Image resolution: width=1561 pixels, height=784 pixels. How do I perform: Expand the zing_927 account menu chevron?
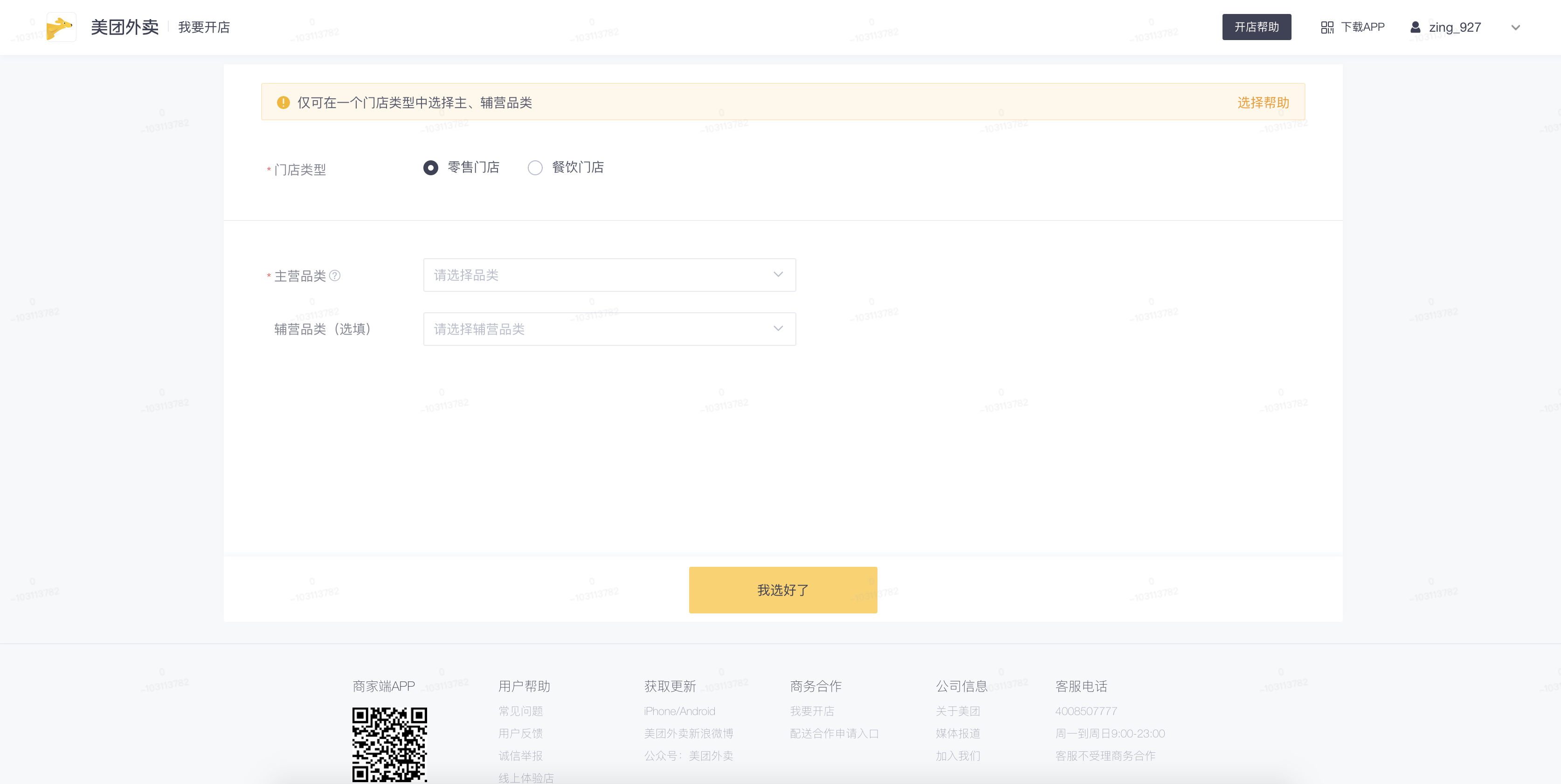click(x=1516, y=27)
